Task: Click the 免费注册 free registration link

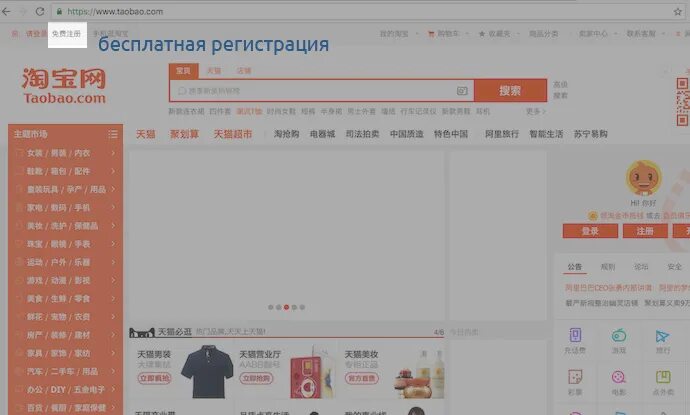Action: (x=66, y=34)
